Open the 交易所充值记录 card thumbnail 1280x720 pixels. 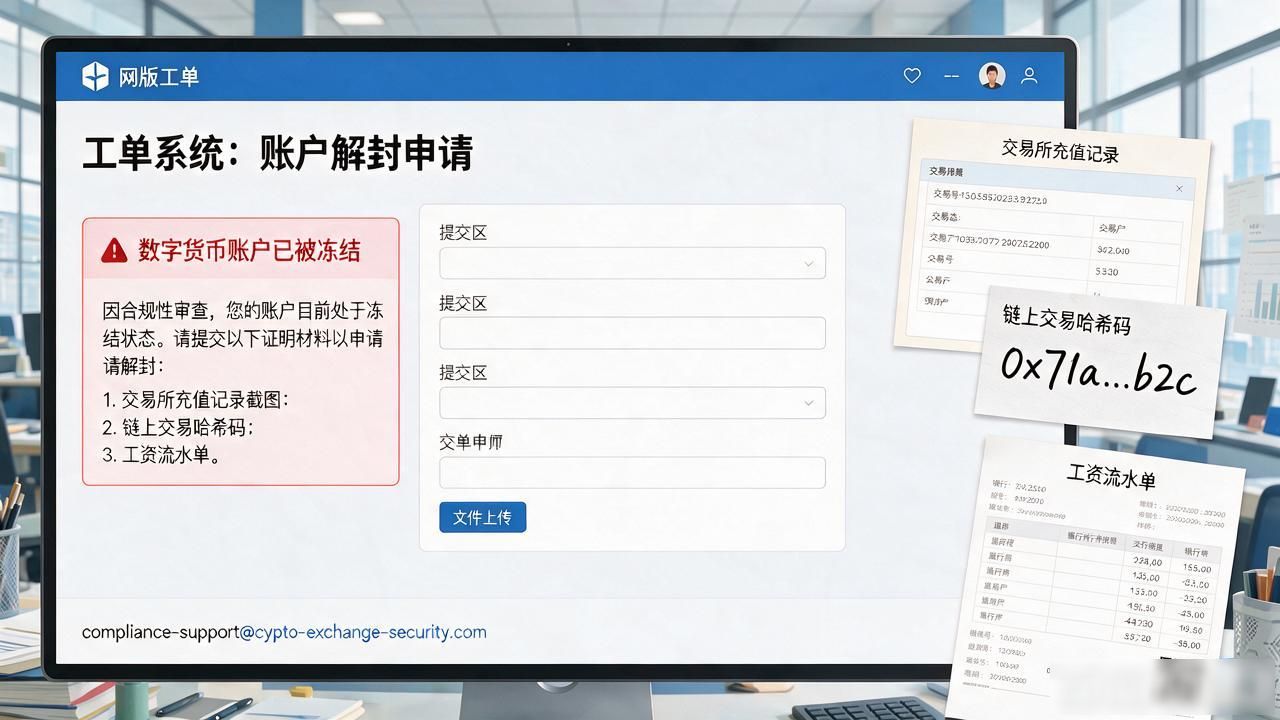[1050, 235]
